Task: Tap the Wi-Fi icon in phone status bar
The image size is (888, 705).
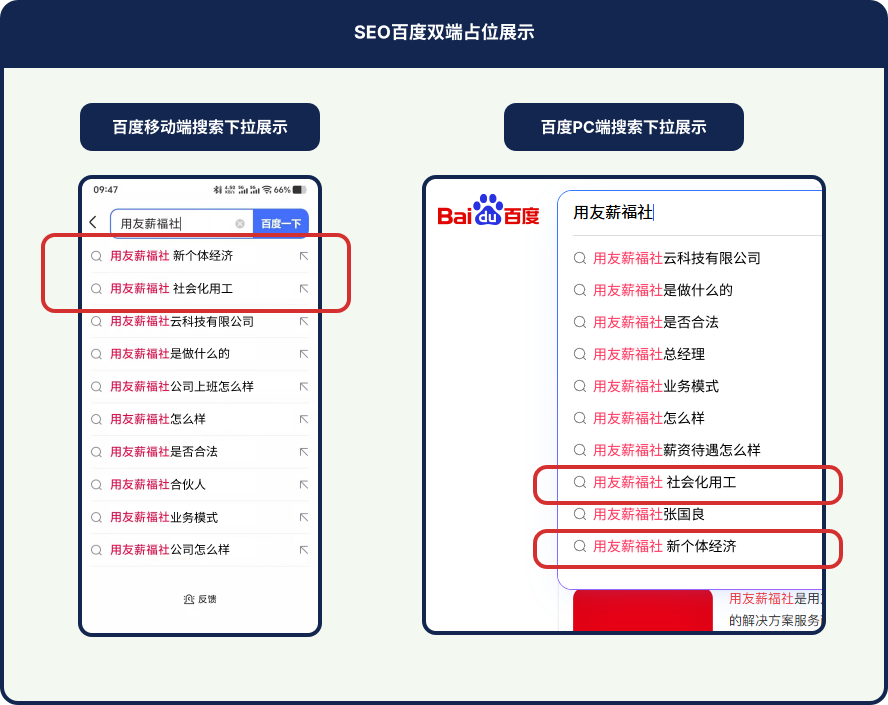Action: 267,190
